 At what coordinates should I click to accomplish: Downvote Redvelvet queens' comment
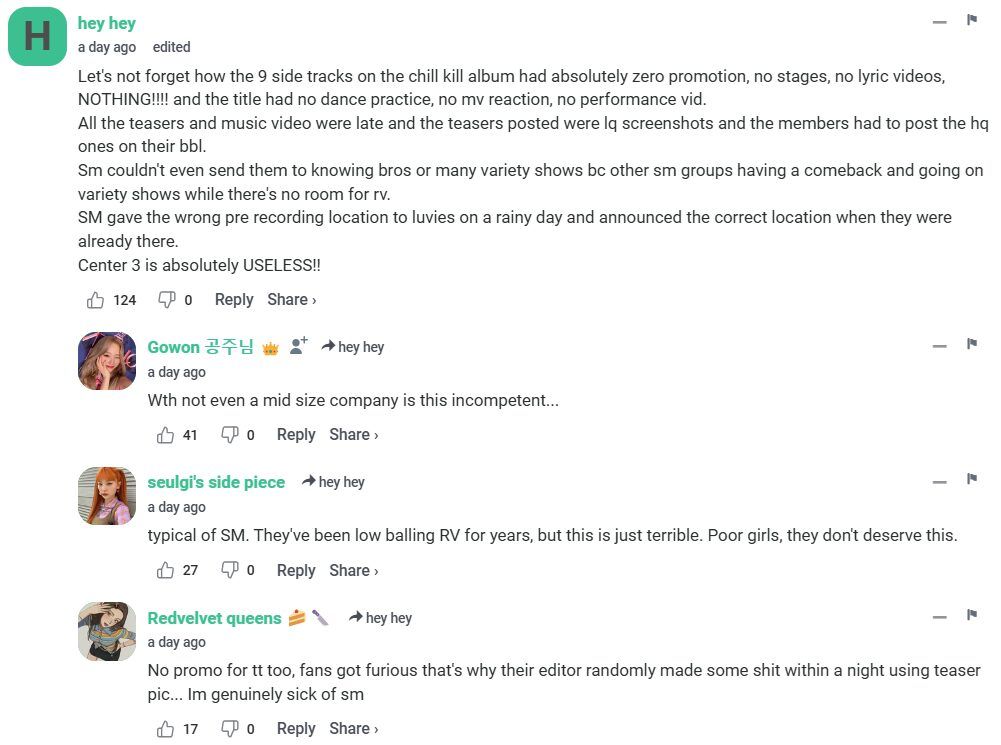(230, 728)
